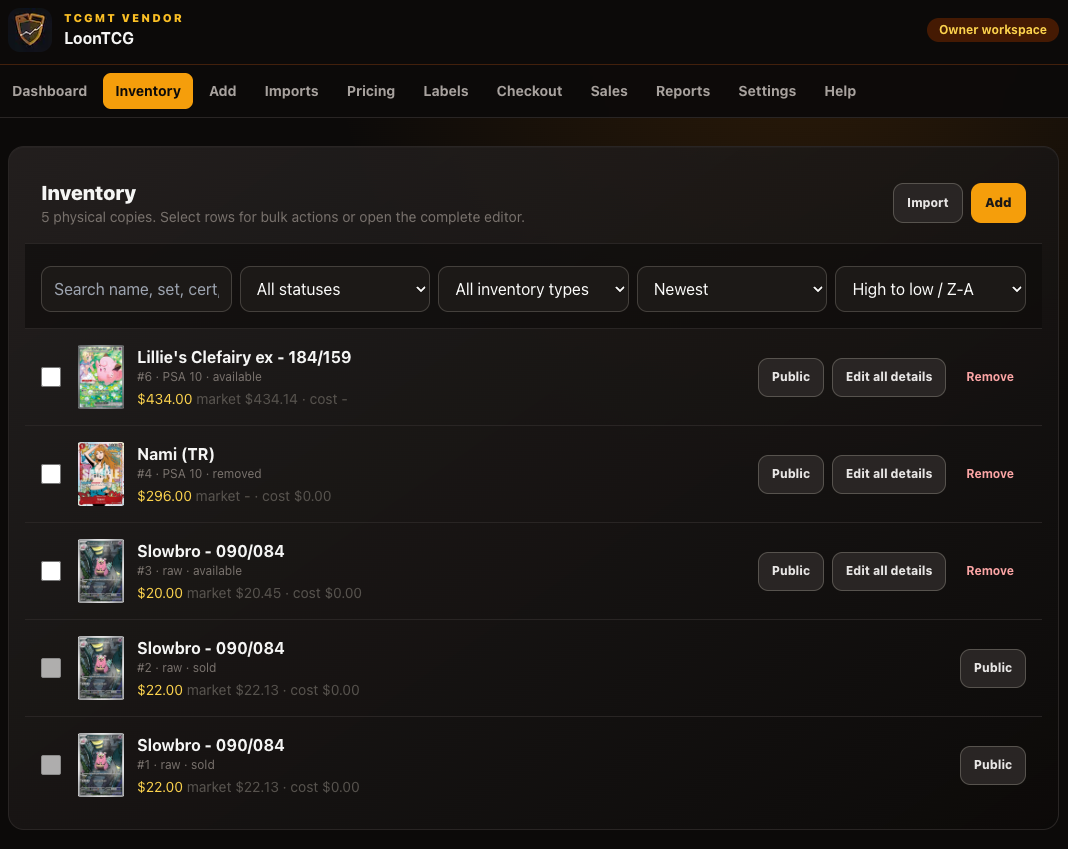The image size is (1068, 849).
Task: Toggle Public for Lillie's Clefairy ex
Action: click(x=790, y=377)
